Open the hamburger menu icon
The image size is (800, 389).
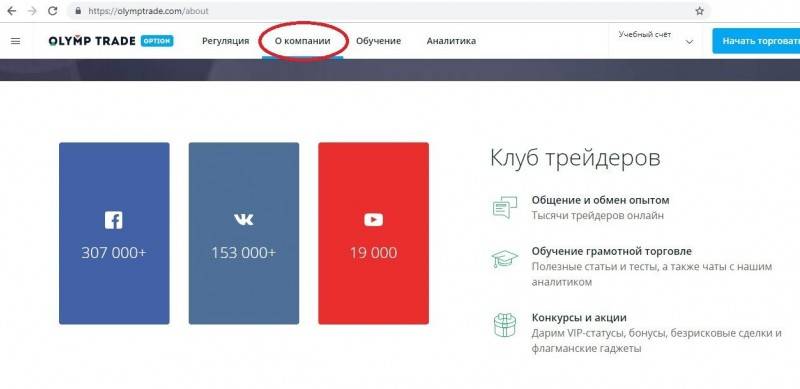[x=15, y=41]
